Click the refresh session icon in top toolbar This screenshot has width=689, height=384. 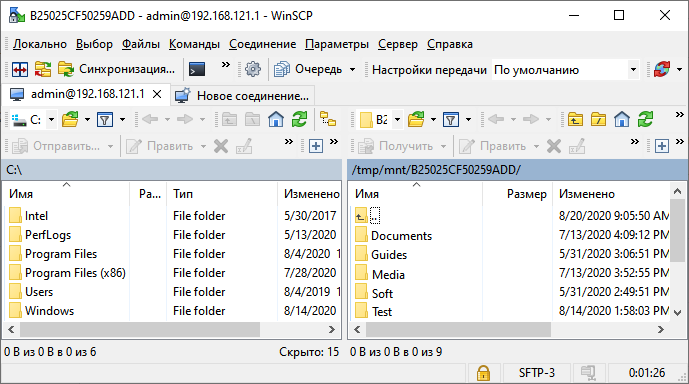pos(661,69)
